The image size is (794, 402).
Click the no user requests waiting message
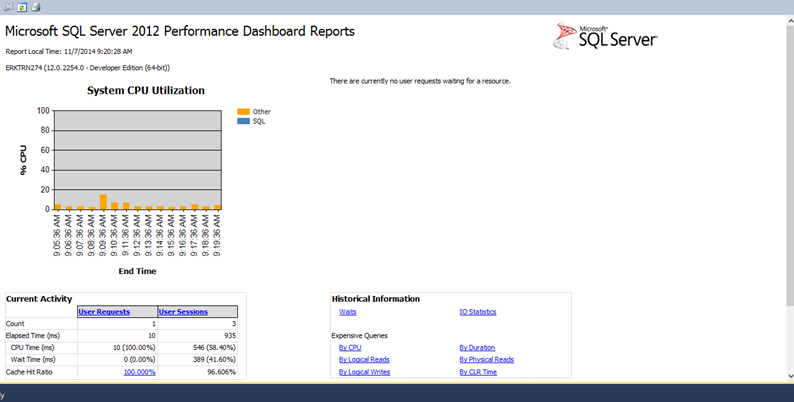[x=420, y=81]
